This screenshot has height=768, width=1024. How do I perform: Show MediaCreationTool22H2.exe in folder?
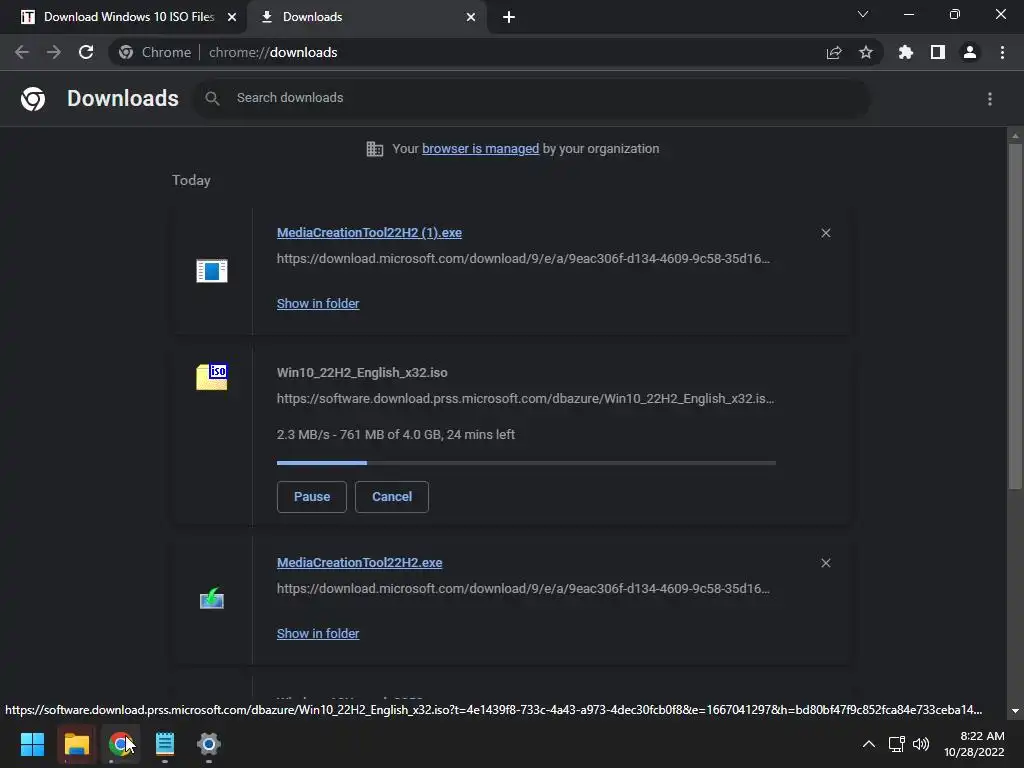[x=318, y=633]
